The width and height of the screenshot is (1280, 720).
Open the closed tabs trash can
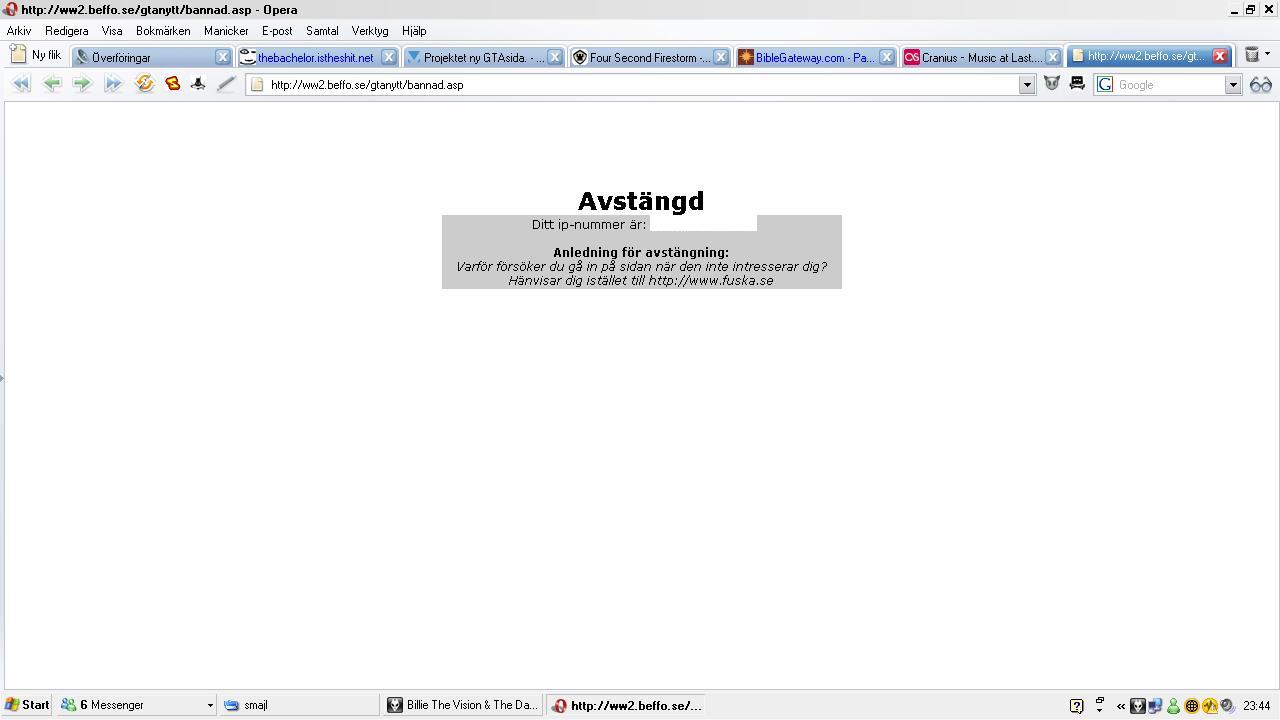[1251, 55]
